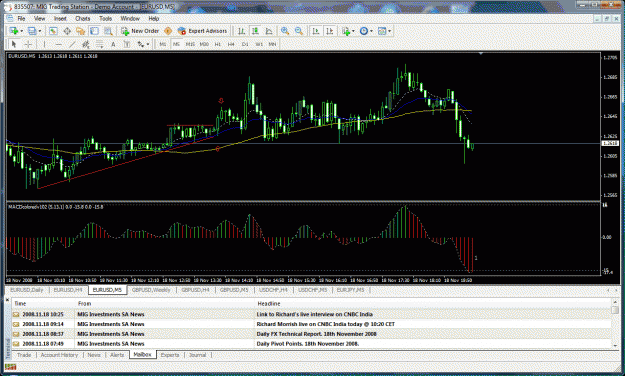Screen dimensions: 625x376
Task: Open the Arrows symbols tool
Action: [141, 44]
